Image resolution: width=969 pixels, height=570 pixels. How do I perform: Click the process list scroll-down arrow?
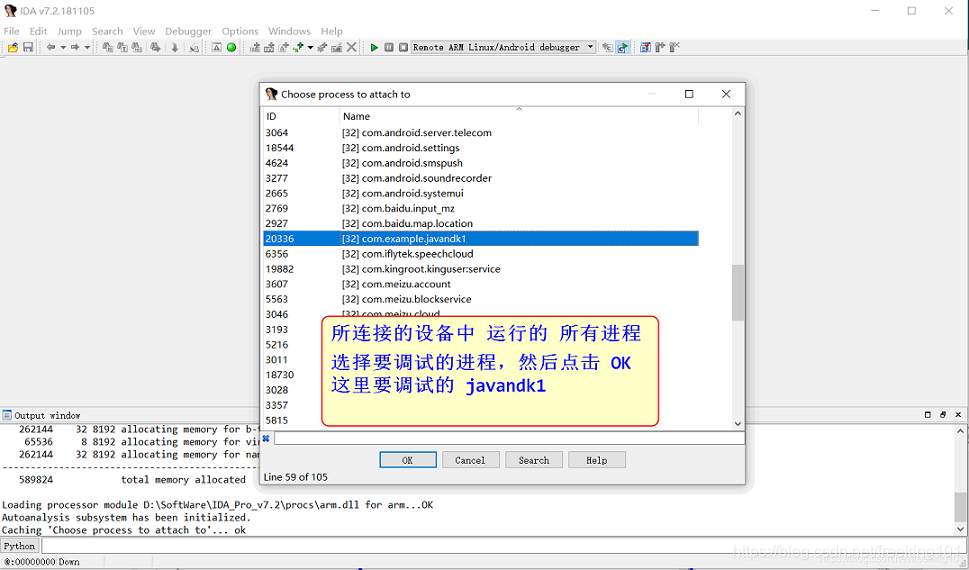click(x=738, y=423)
